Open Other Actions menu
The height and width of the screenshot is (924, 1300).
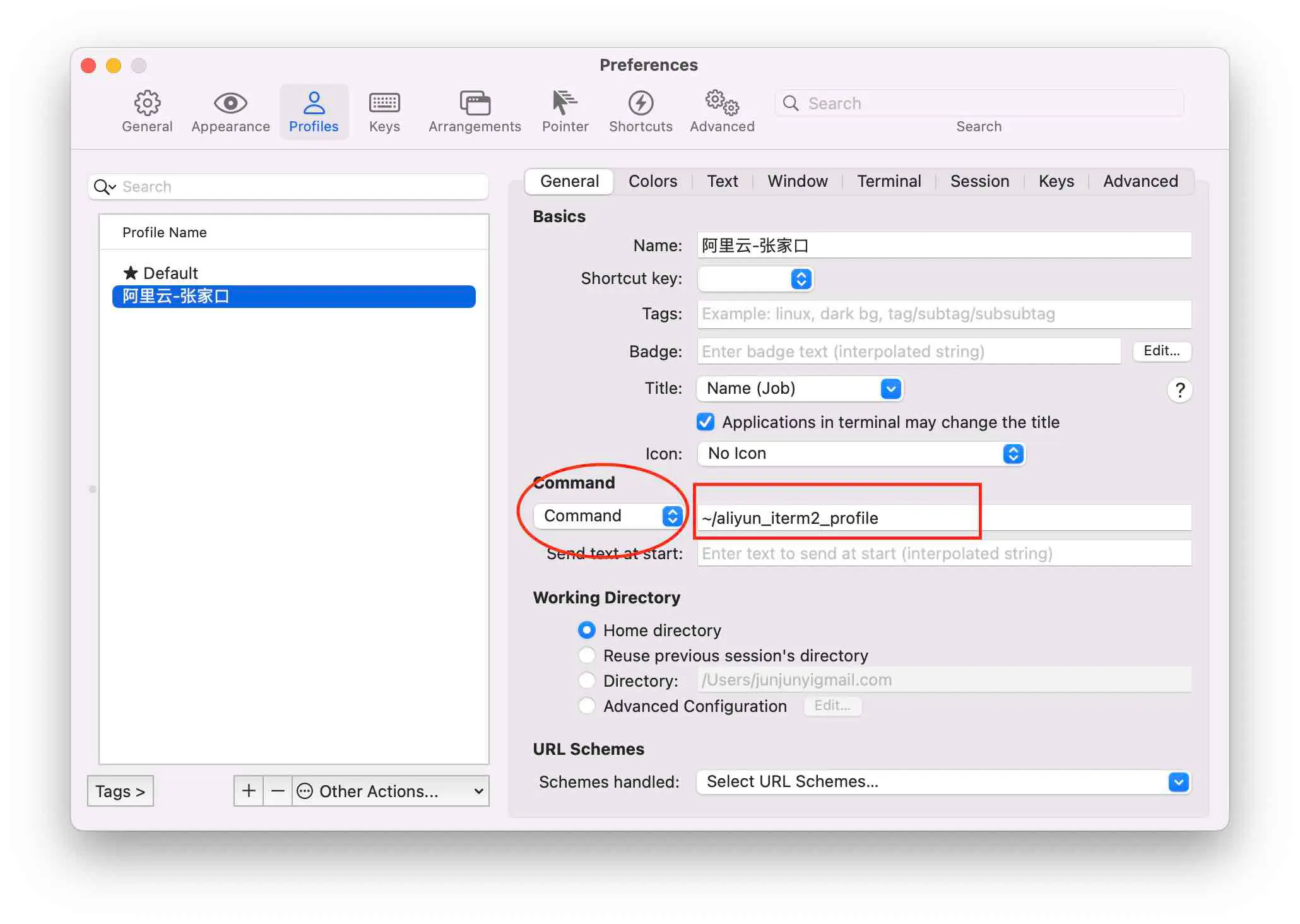[x=372, y=791]
